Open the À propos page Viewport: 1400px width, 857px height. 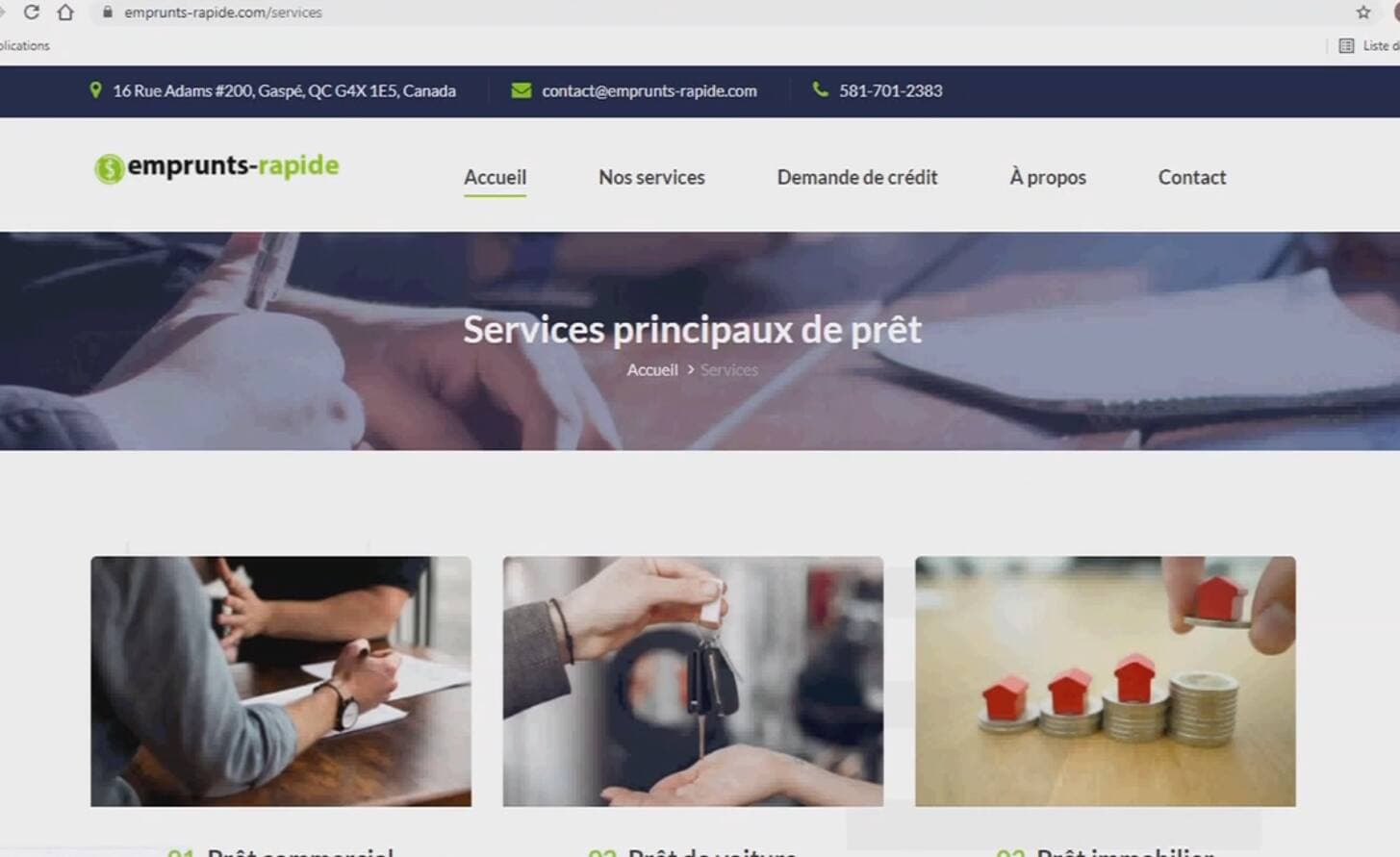pos(1047,177)
